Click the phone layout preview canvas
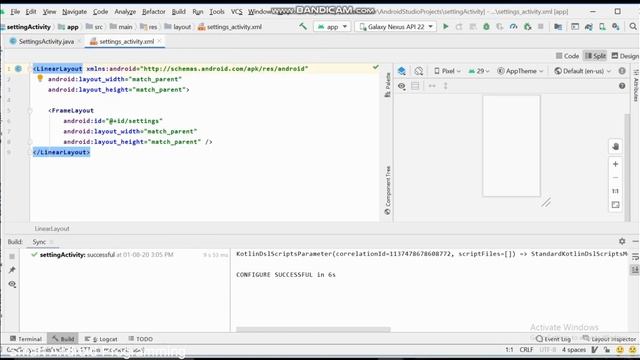The image size is (640, 360). coord(511,146)
